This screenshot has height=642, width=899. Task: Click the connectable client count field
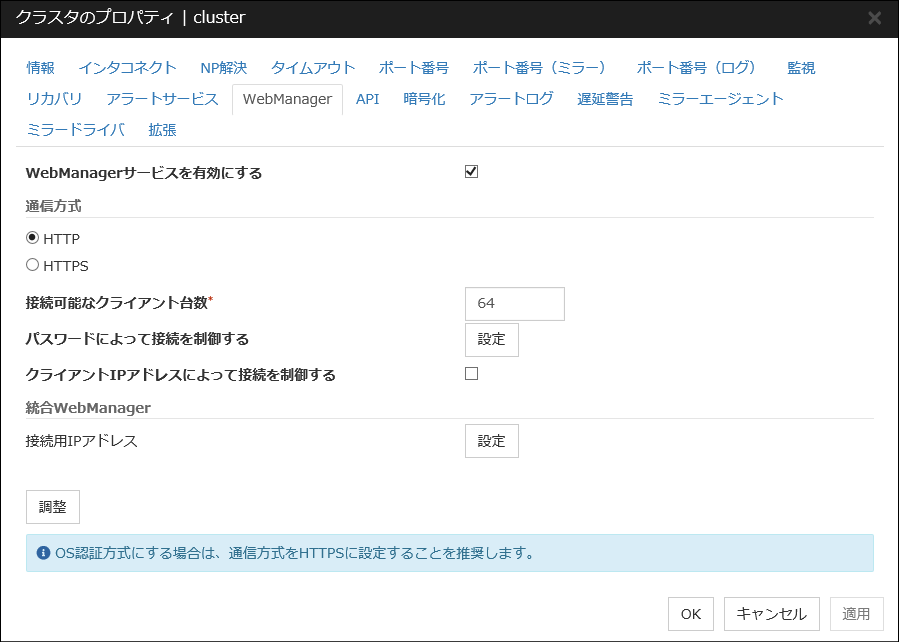pos(514,304)
